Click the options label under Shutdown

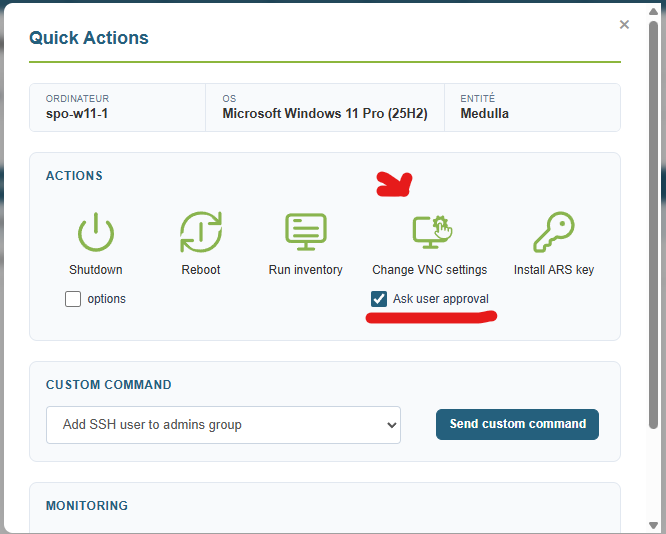[x=107, y=299]
